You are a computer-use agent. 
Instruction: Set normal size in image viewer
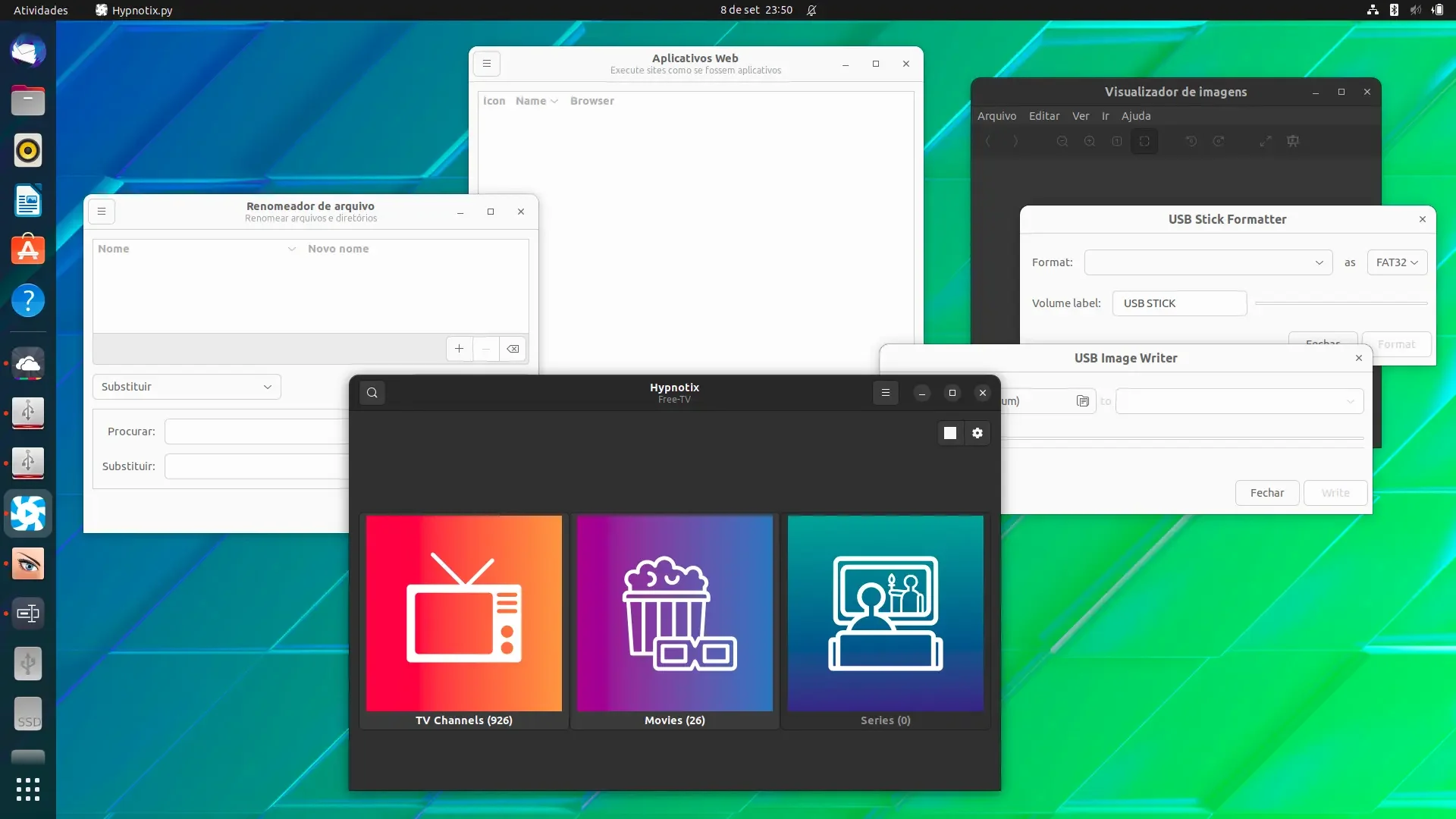1116,141
